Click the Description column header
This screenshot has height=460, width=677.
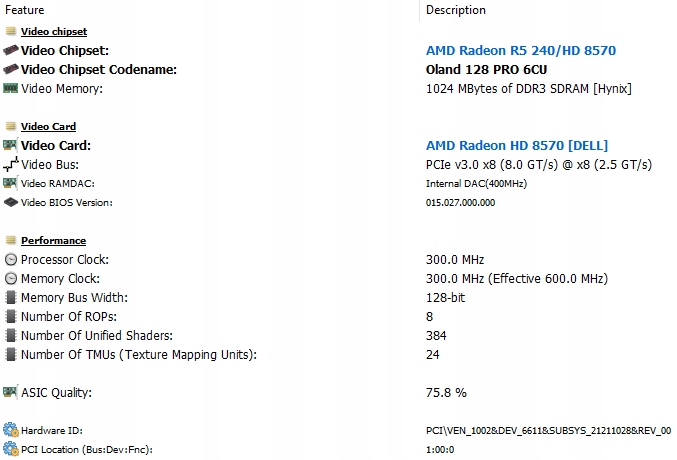tap(456, 10)
